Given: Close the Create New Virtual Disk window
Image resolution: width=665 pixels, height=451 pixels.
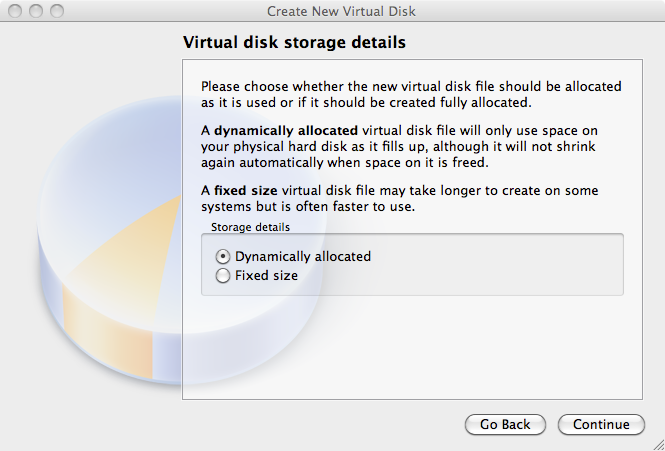Looking at the screenshot, I should click(15, 11).
